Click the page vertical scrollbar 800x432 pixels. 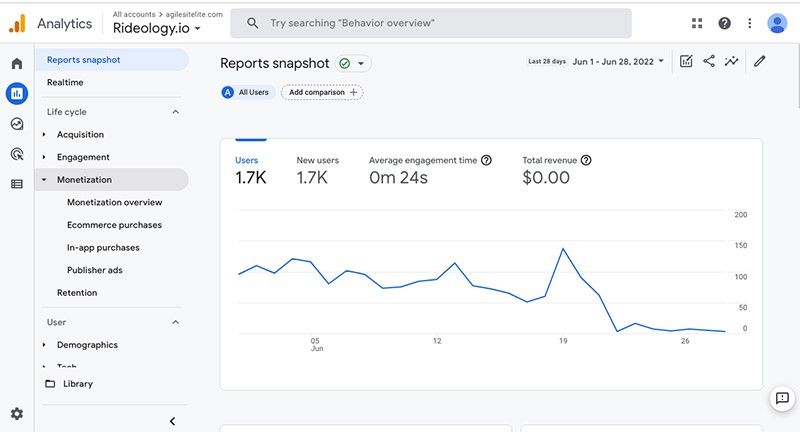798,77
